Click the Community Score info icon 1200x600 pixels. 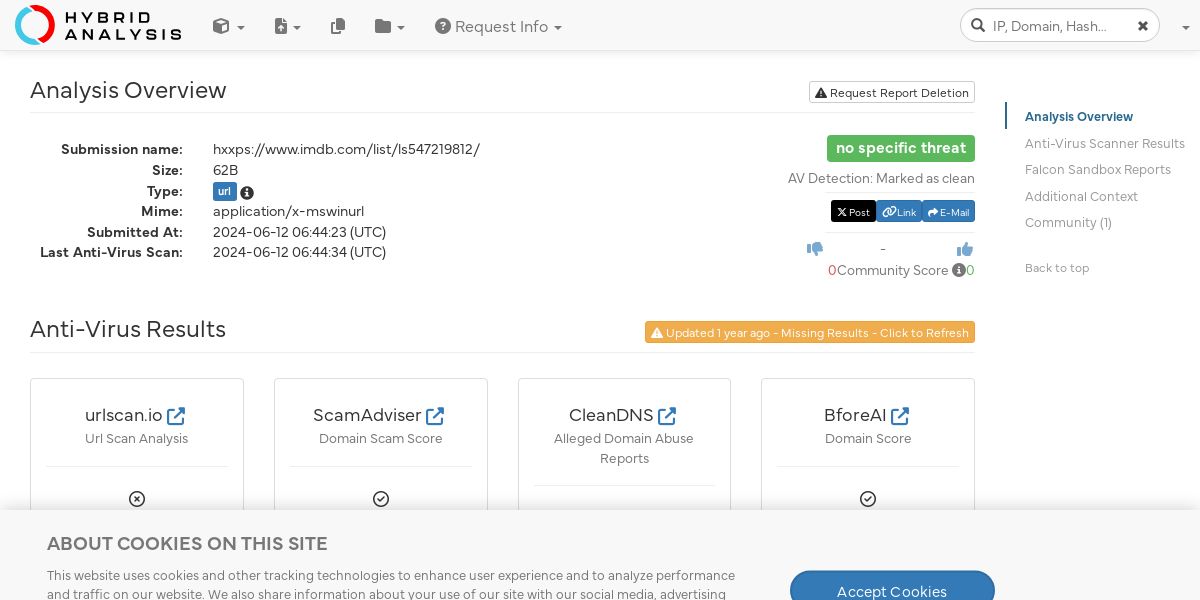click(958, 270)
